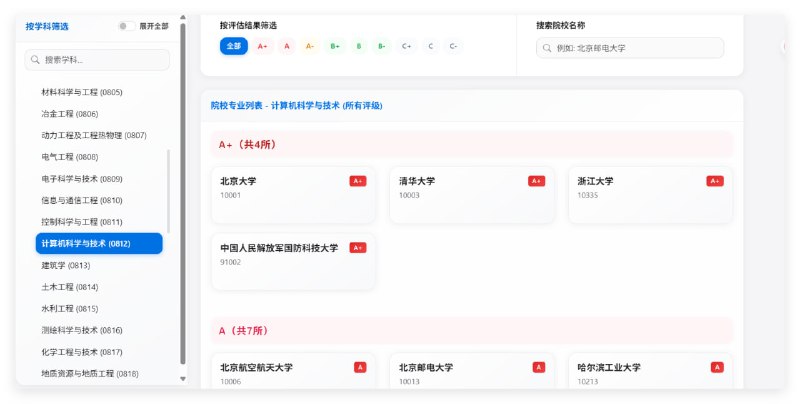The width and height of the screenshot is (800, 404).
Task: Click the A+ badge on 清华大学 card
Action: click(536, 181)
